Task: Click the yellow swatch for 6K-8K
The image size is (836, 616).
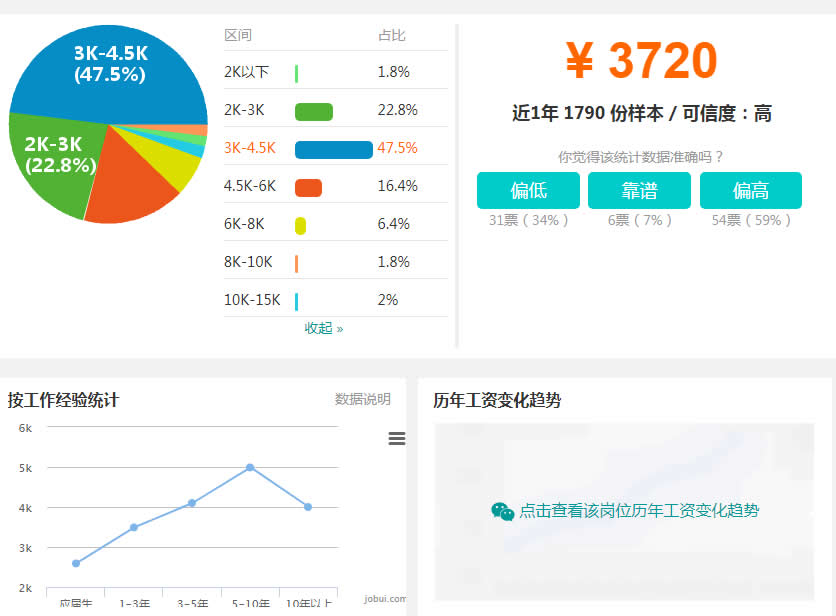Action: 300,226
